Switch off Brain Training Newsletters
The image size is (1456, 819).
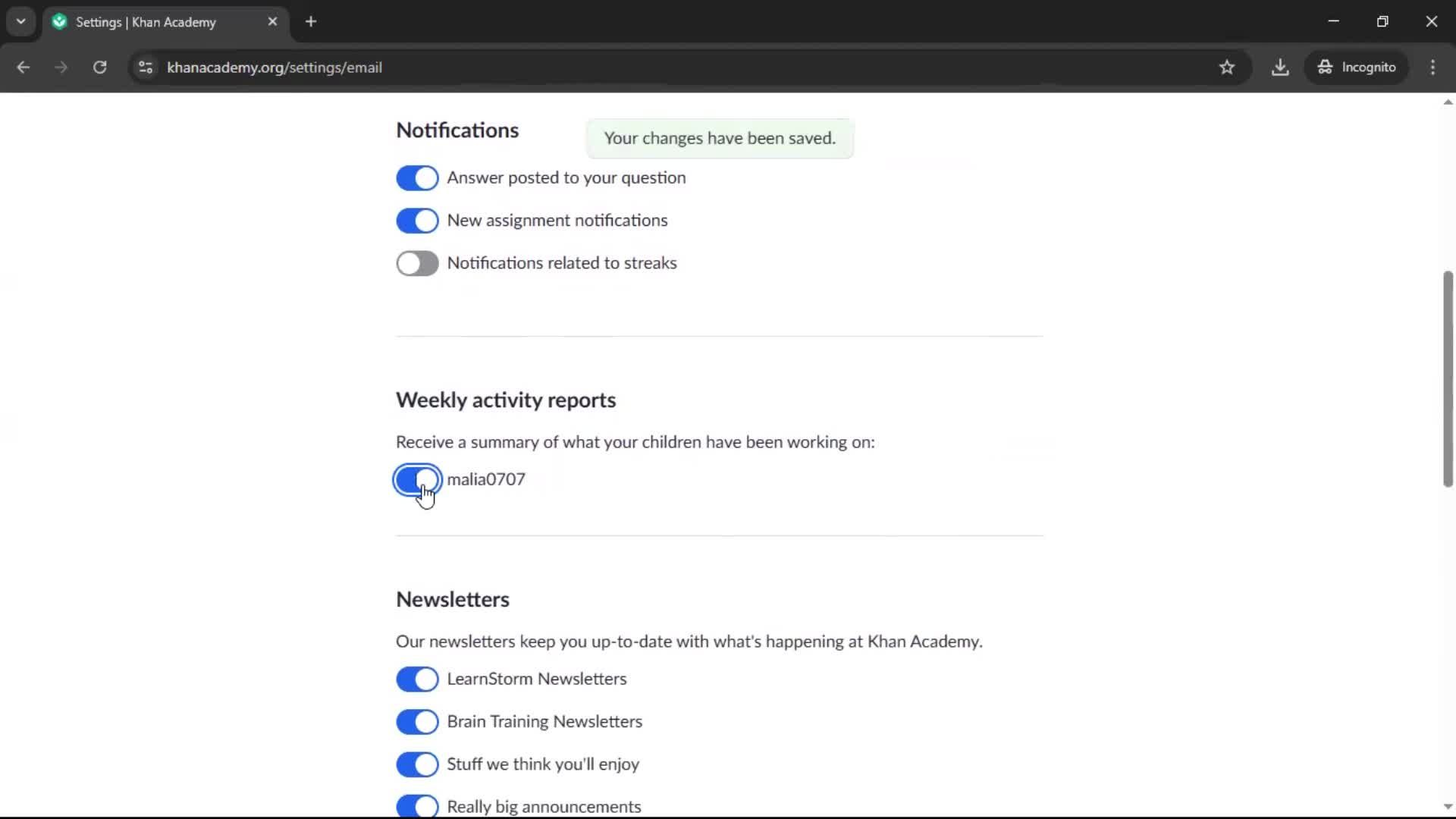417,722
